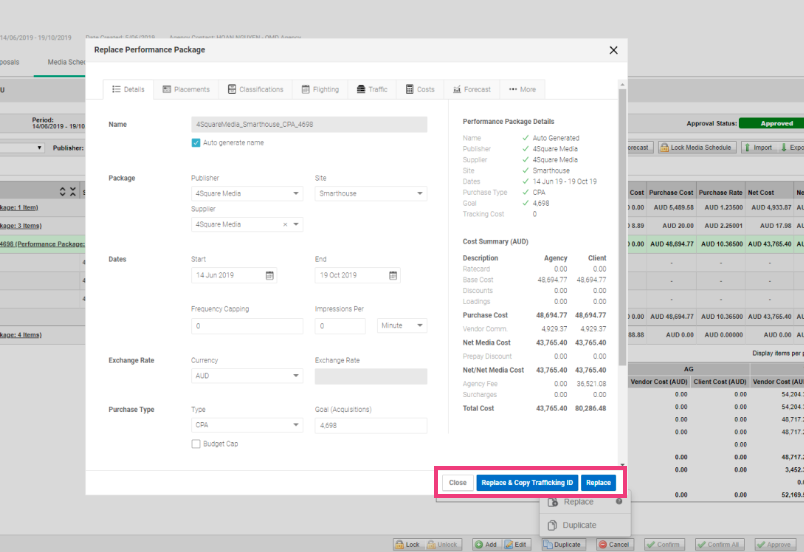
Task: Open the Currency dropdown showing AUD
Action: [247, 376]
